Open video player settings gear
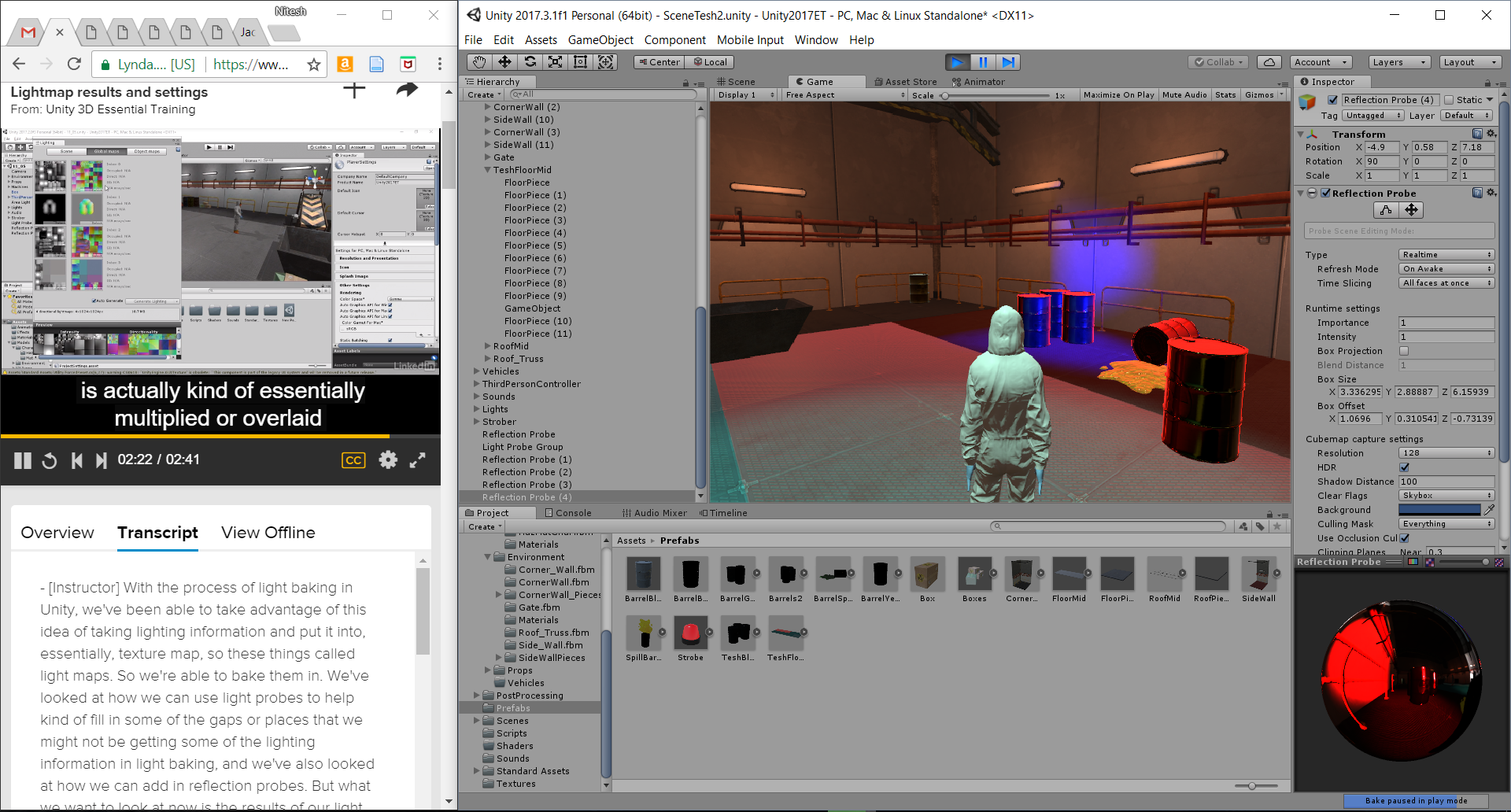1511x812 pixels. tap(388, 460)
